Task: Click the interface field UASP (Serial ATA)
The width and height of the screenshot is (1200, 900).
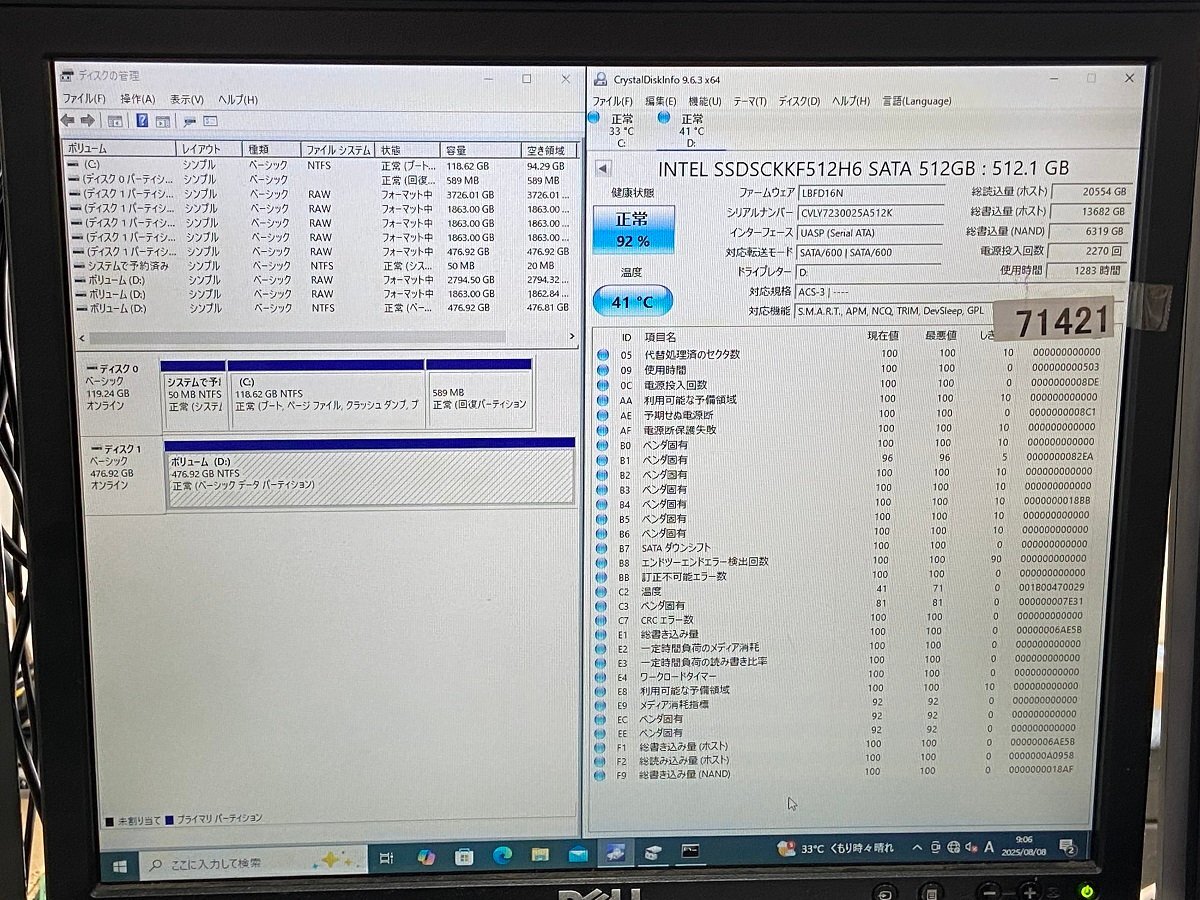Action: point(870,232)
